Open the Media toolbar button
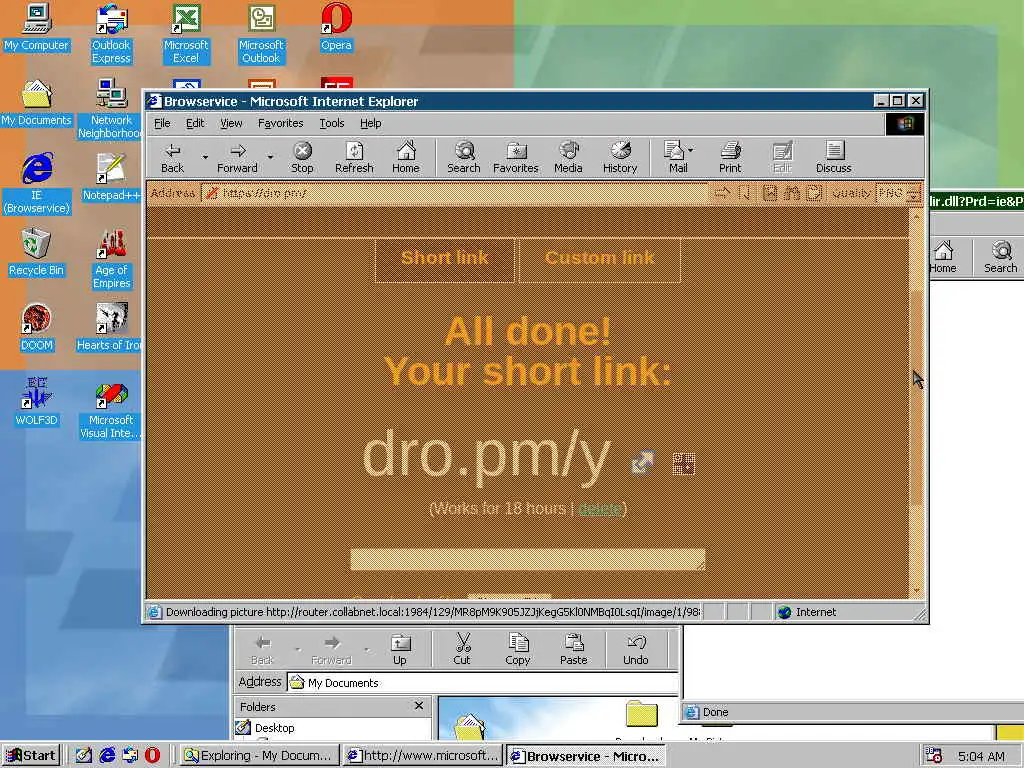Image resolution: width=1024 pixels, height=768 pixels. pyautogui.click(x=568, y=157)
